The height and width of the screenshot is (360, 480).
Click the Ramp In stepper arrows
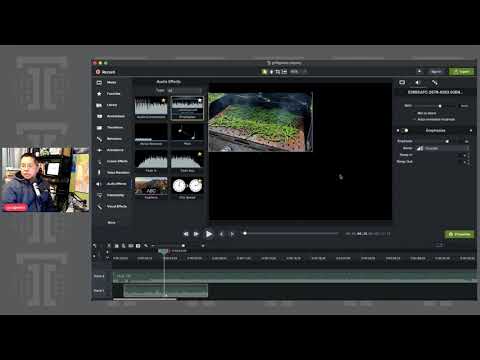point(469,155)
